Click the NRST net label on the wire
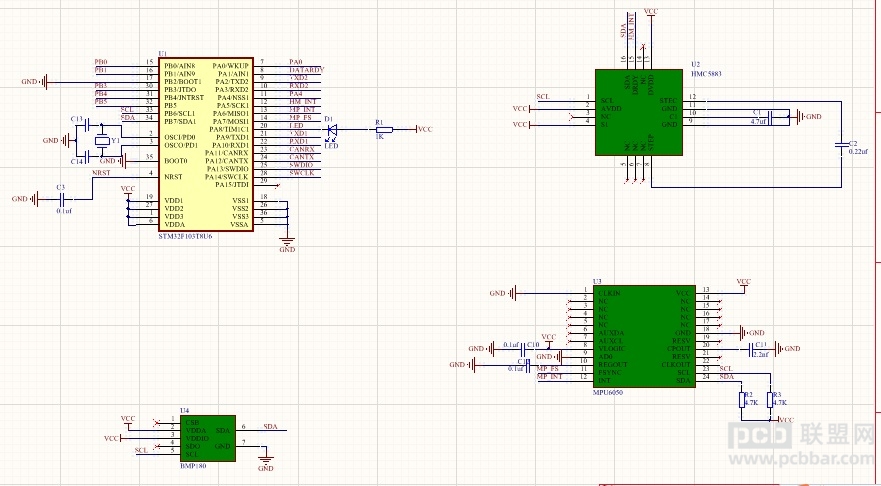Viewport: 881px width, 486px height. pos(101,173)
